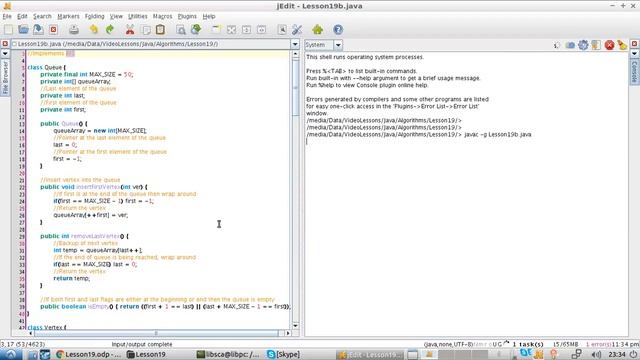Image resolution: width=640 pixels, height=360 pixels.
Task: Open the console gear settings icon
Action: 583,45
